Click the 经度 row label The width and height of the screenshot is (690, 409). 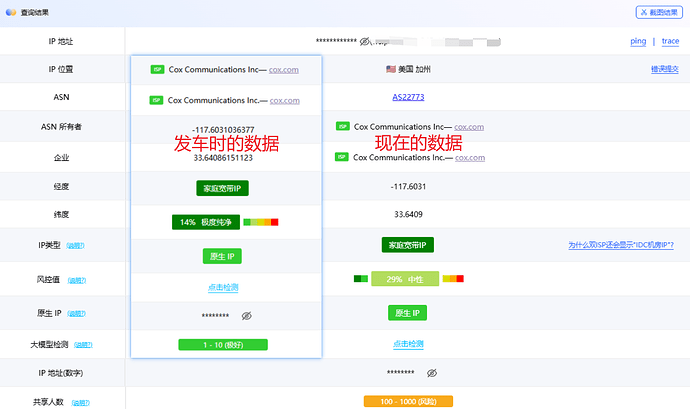(x=61, y=187)
